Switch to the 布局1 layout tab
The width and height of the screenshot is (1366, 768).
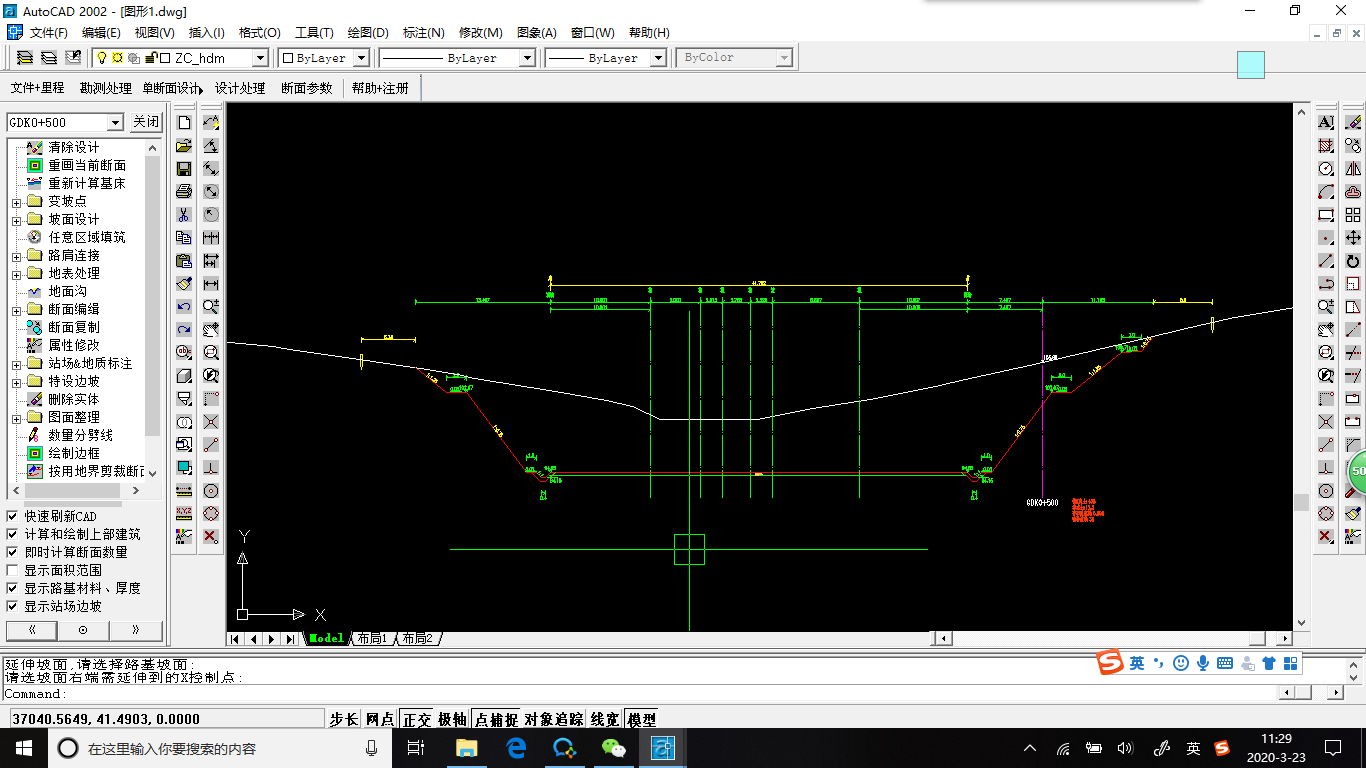click(371, 638)
